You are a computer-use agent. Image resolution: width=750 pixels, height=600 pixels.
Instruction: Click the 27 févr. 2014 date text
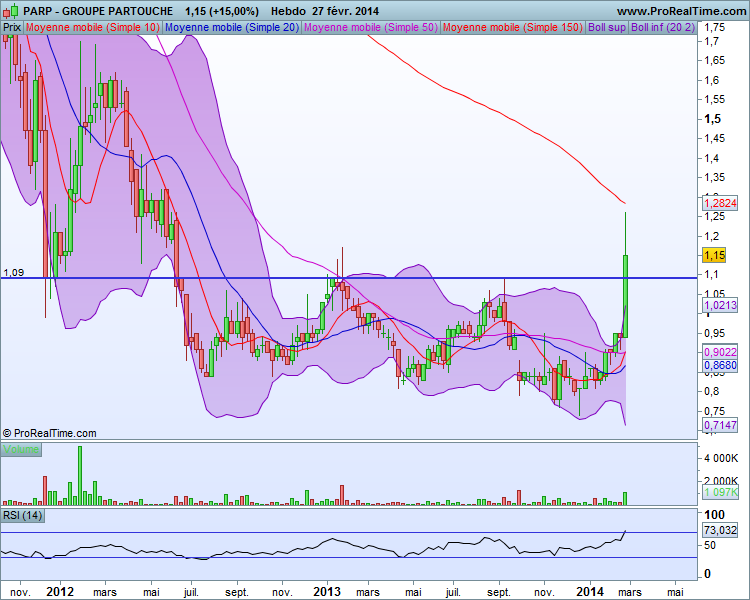pos(345,11)
